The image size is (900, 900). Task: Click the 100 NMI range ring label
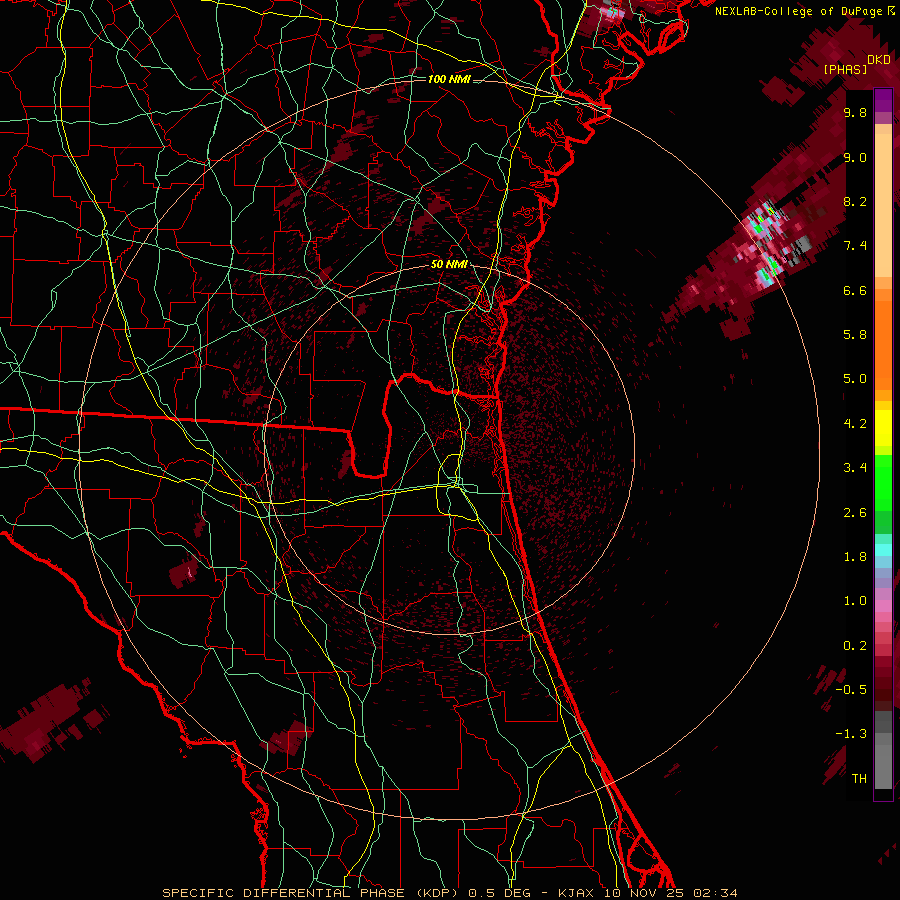[x=449, y=79]
